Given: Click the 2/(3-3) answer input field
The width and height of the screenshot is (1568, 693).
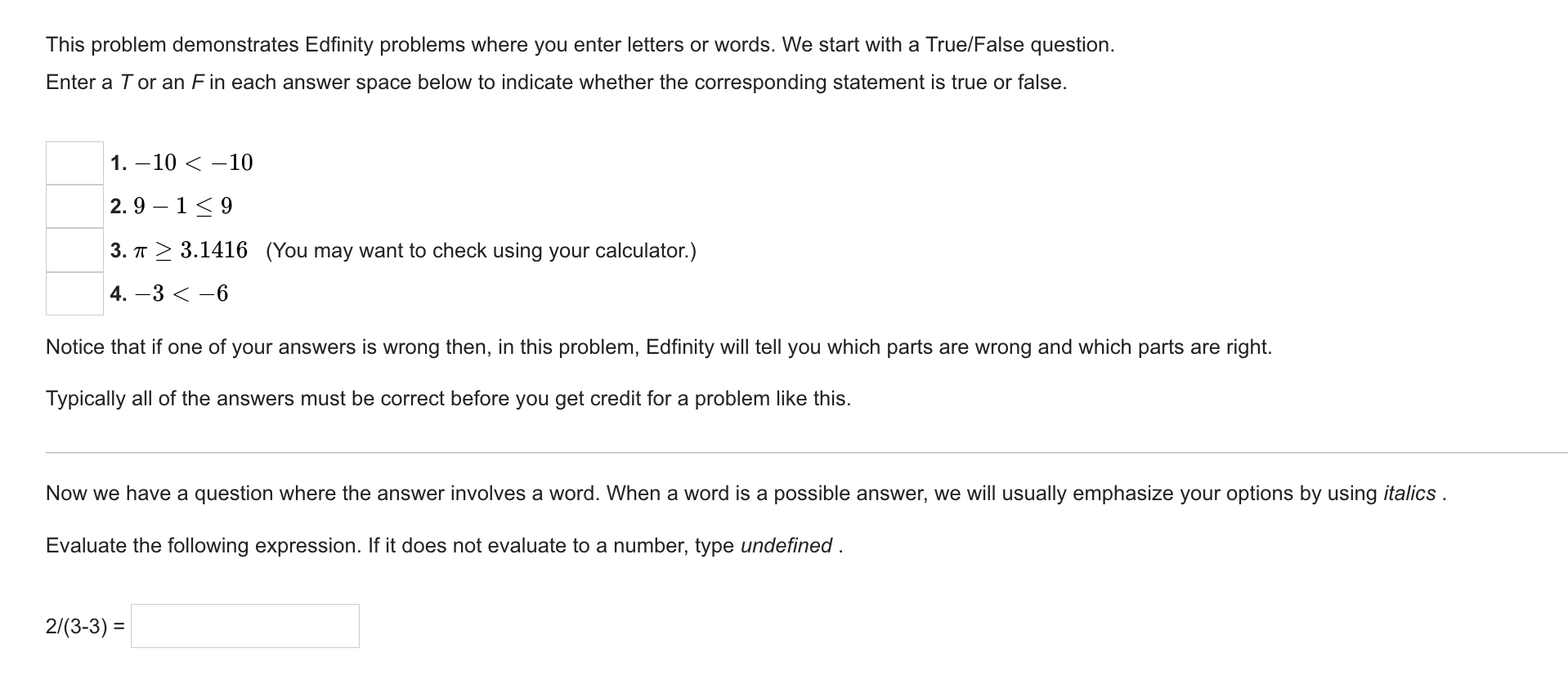Looking at the screenshot, I should click(x=244, y=626).
